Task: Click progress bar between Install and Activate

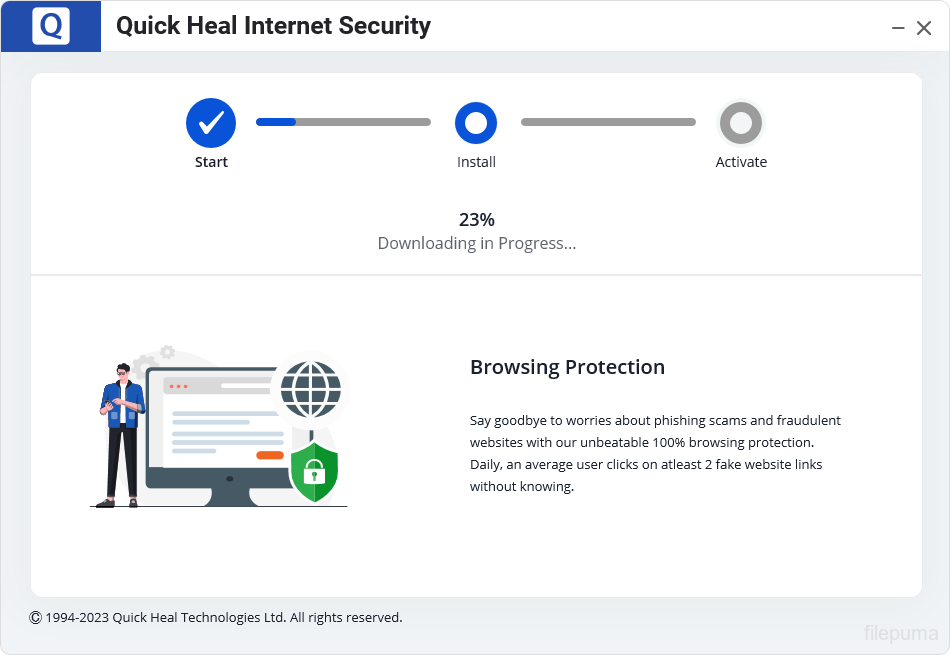Action: (x=608, y=122)
